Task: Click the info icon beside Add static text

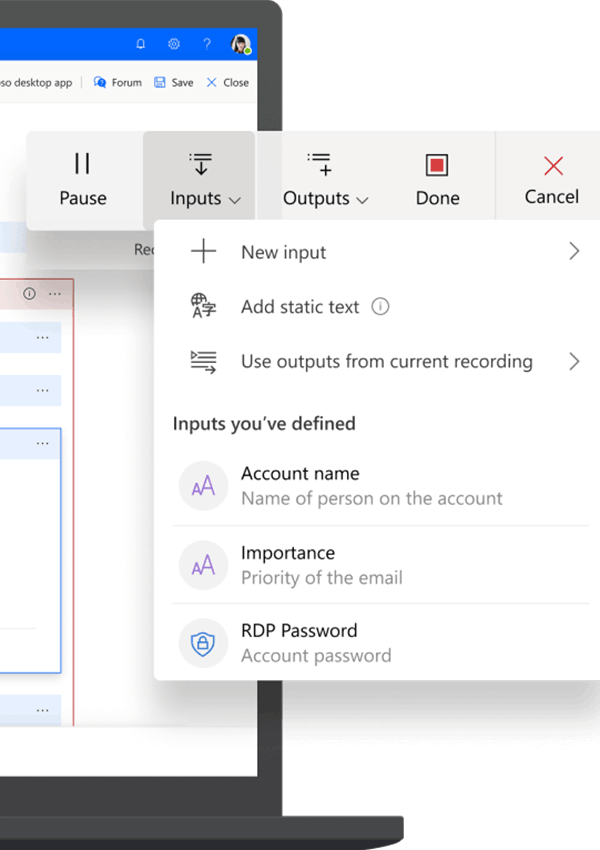Action: coord(380,307)
